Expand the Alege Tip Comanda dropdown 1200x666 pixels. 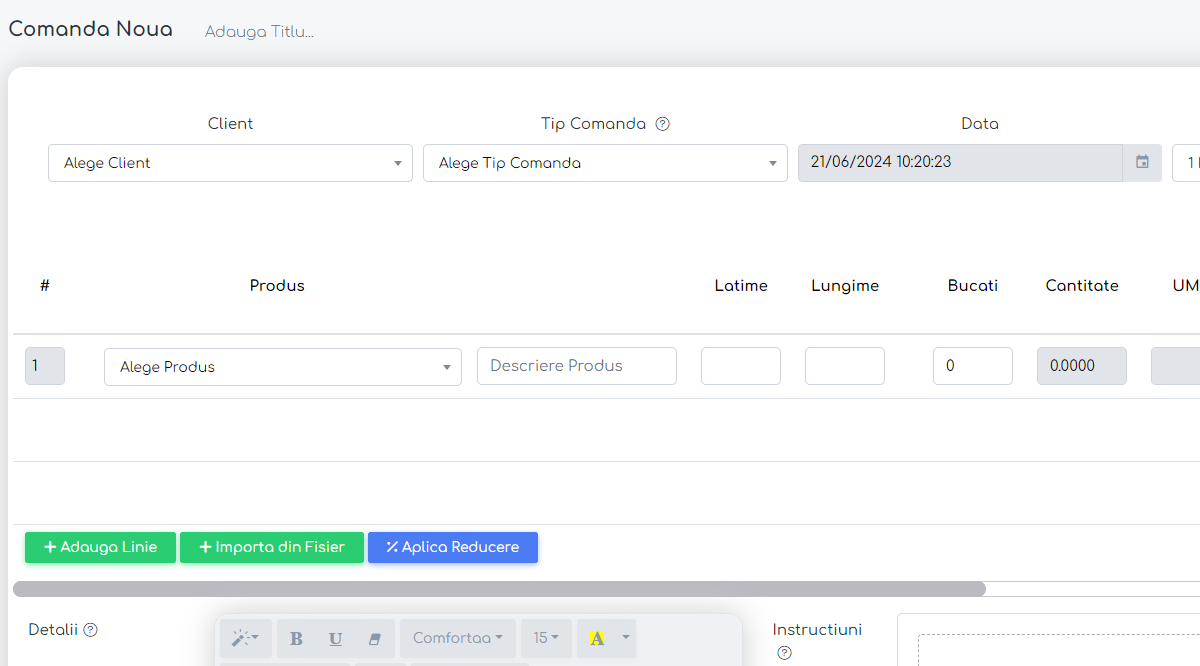[x=605, y=163]
